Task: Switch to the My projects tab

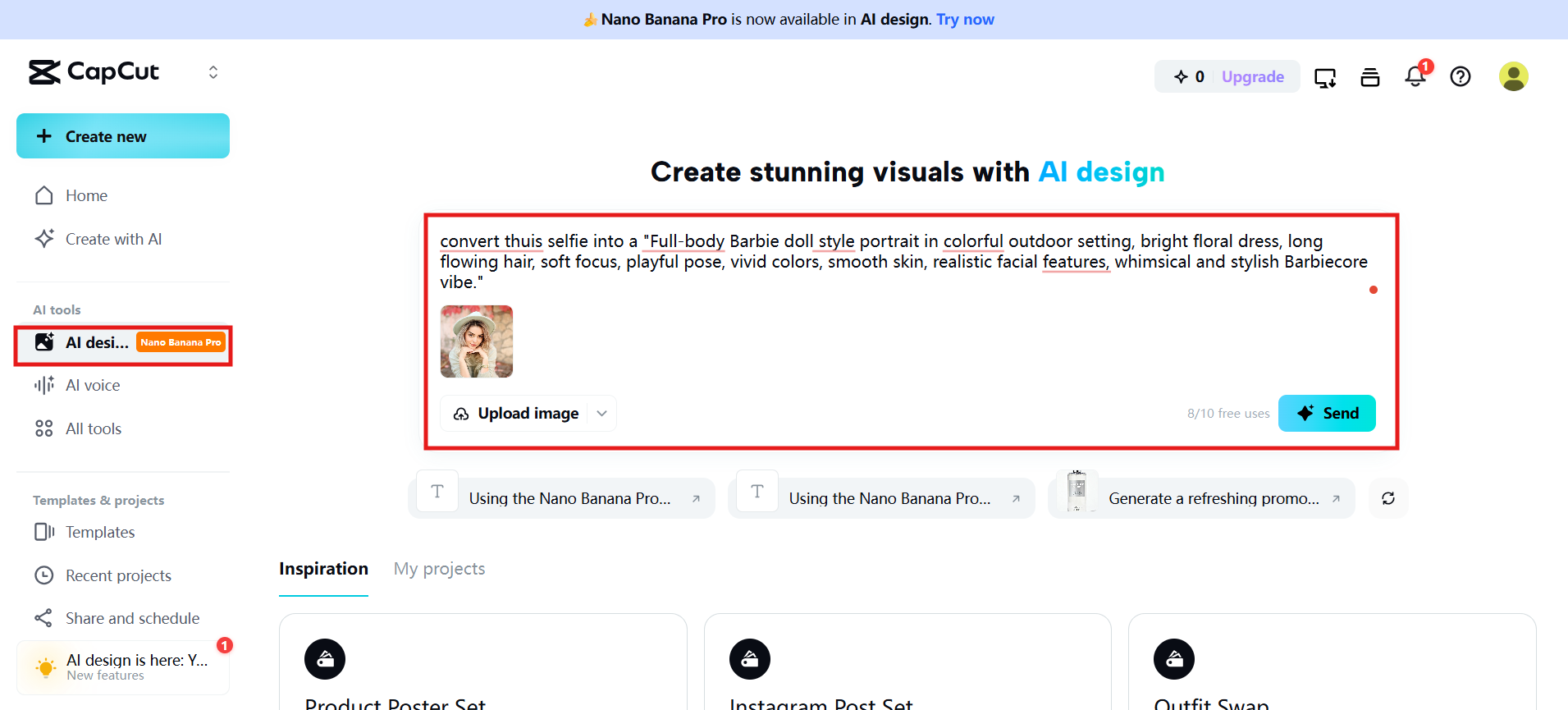Action: [439, 569]
